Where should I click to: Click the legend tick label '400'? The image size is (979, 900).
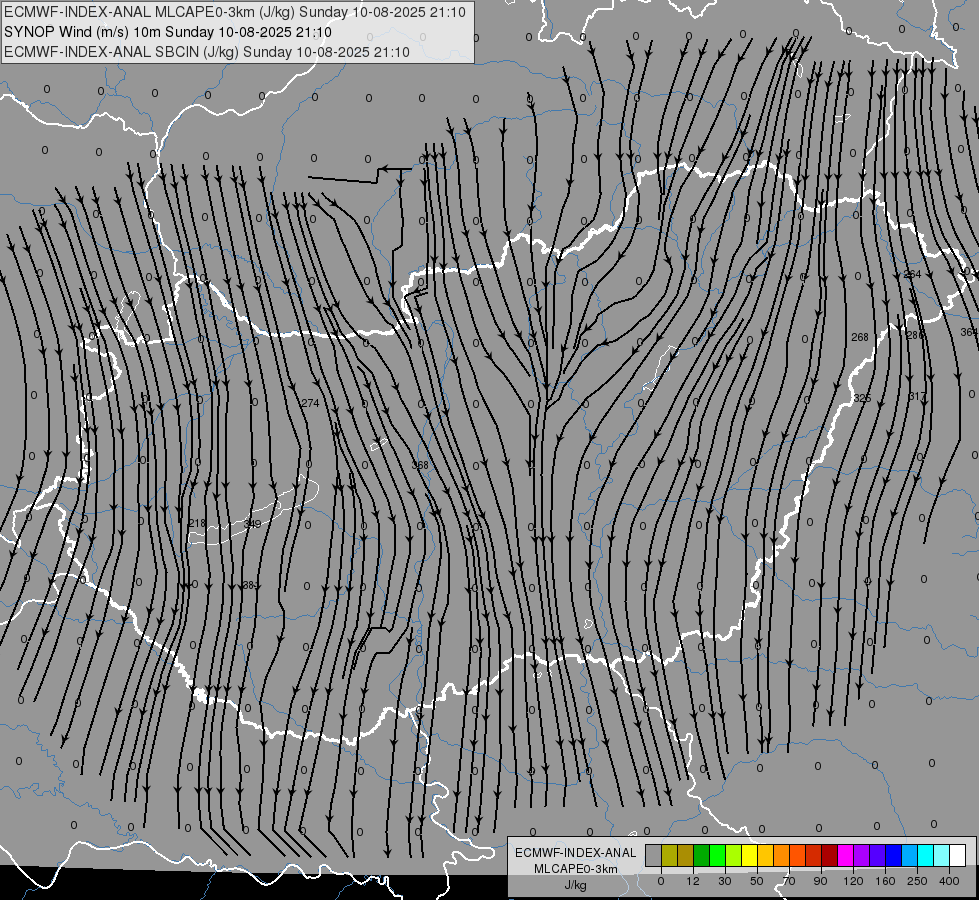[x=949, y=881]
